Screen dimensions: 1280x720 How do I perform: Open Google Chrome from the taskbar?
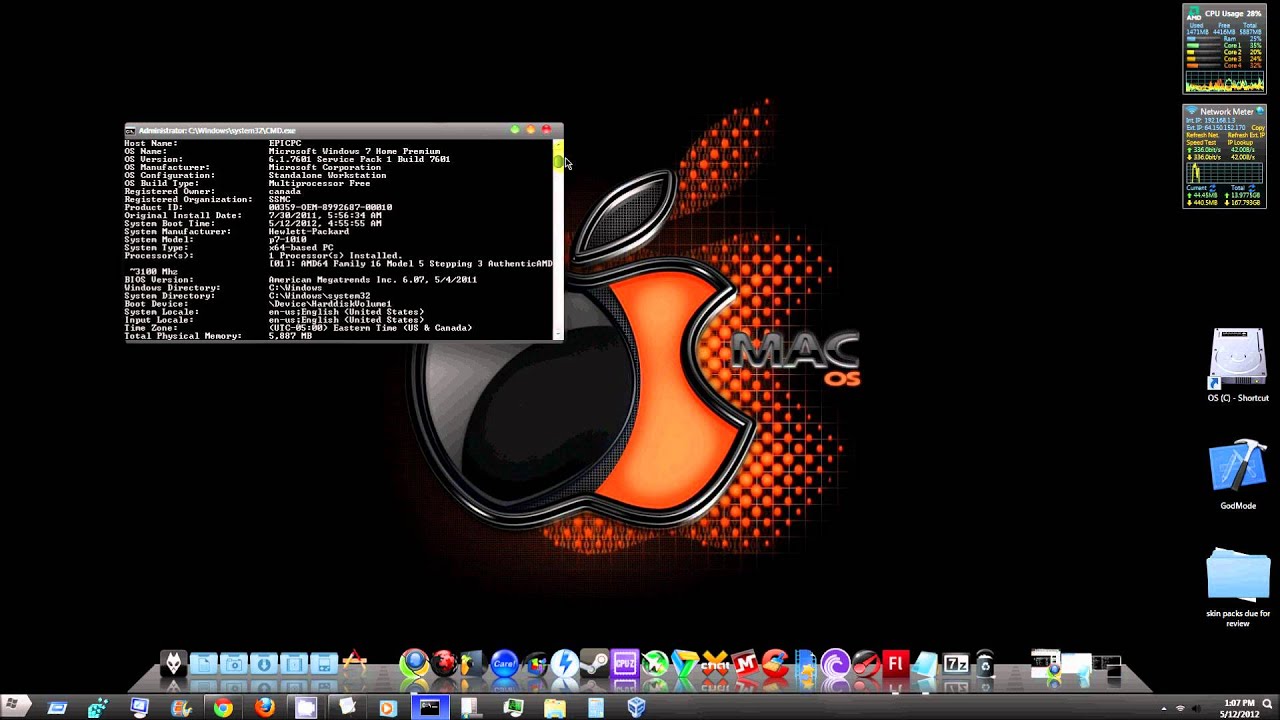(x=222, y=707)
